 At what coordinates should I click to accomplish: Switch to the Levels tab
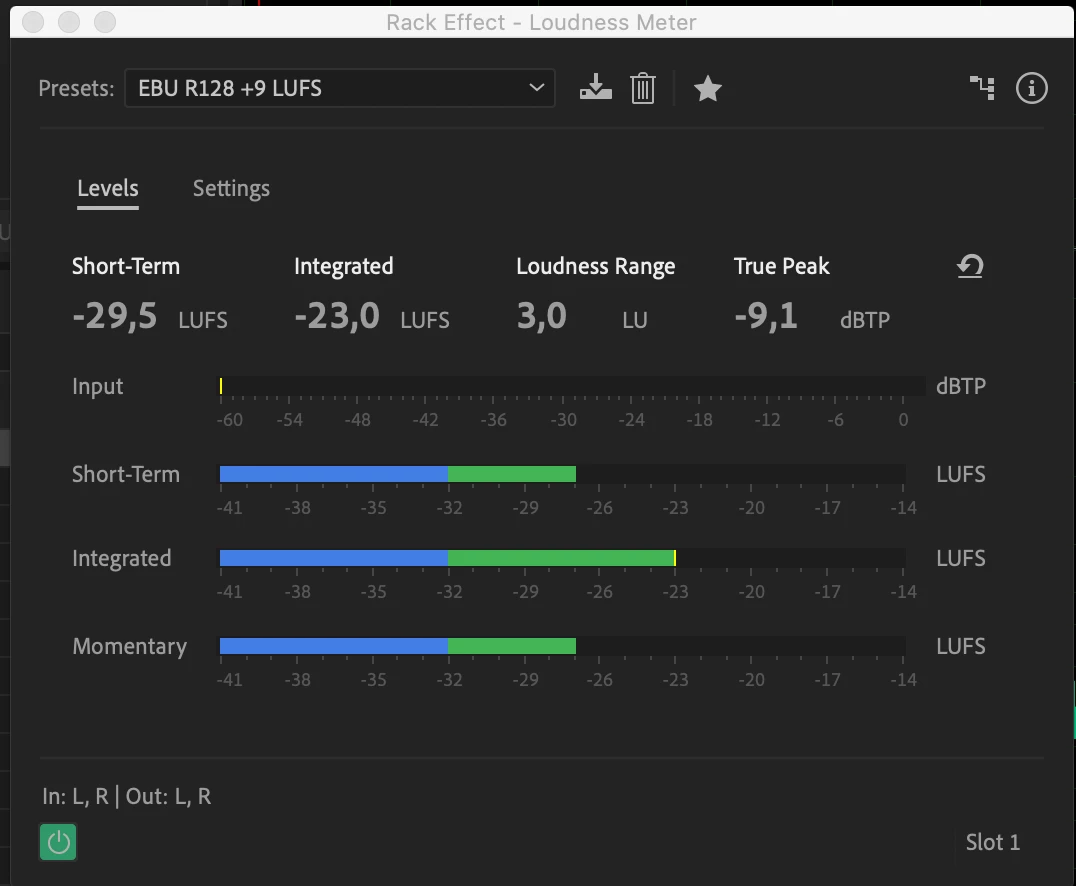point(108,189)
